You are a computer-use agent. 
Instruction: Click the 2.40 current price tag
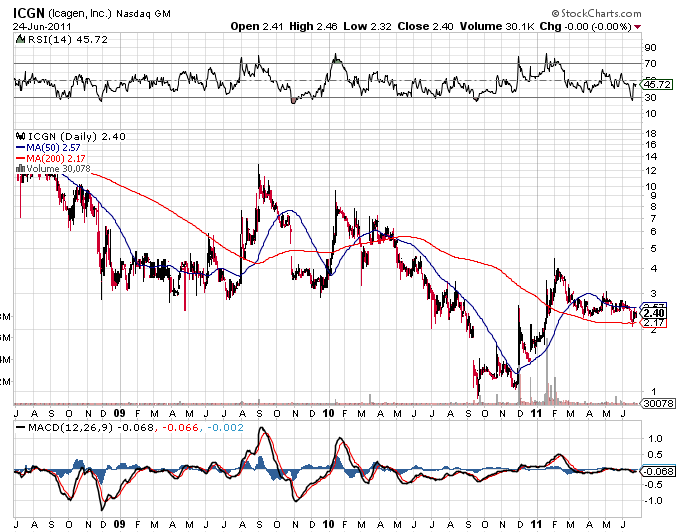pyautogui.click(x=655, y=312)
